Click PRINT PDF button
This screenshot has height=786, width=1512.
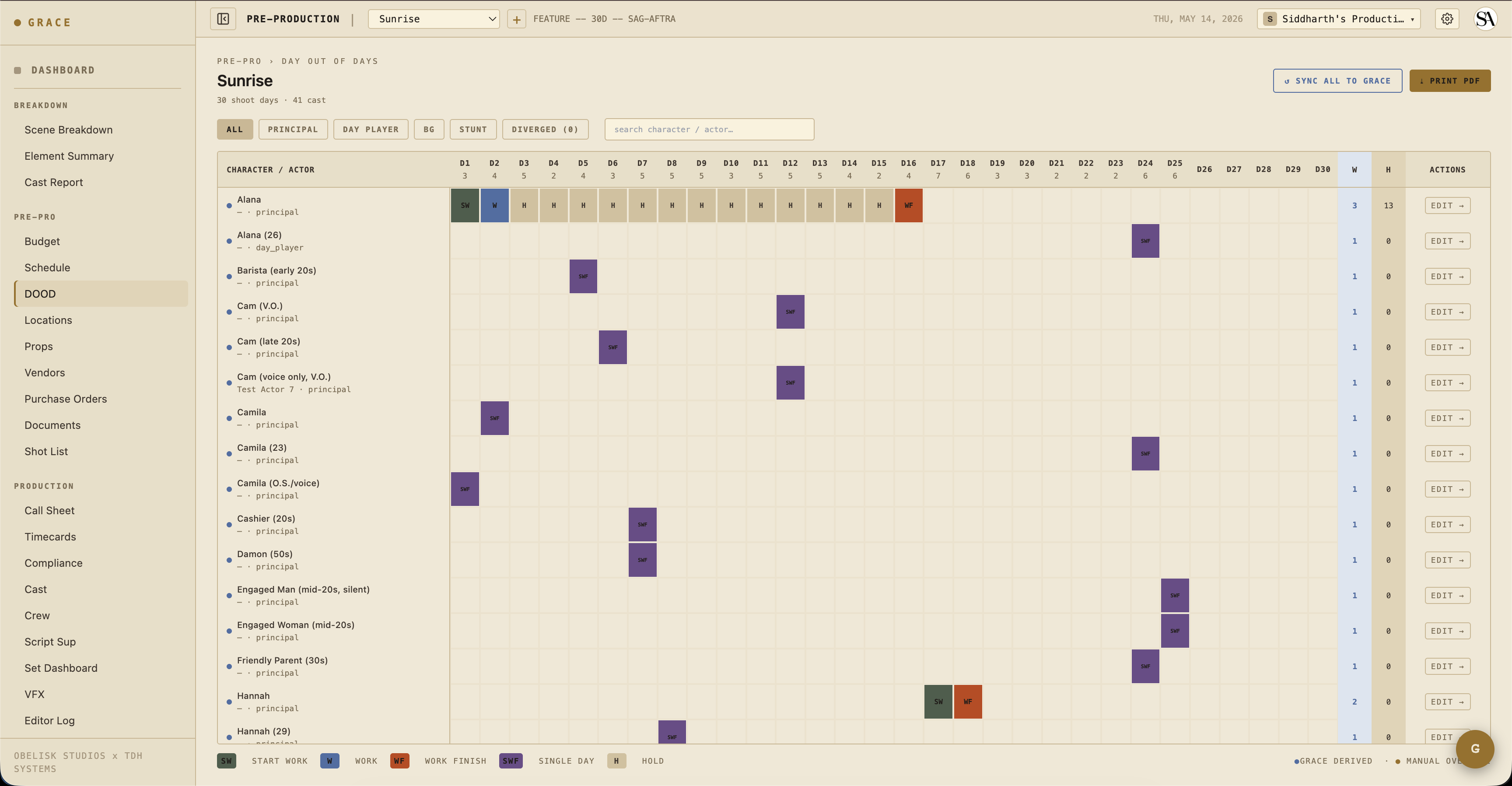pyautogui.click(x=1450, y=81)
